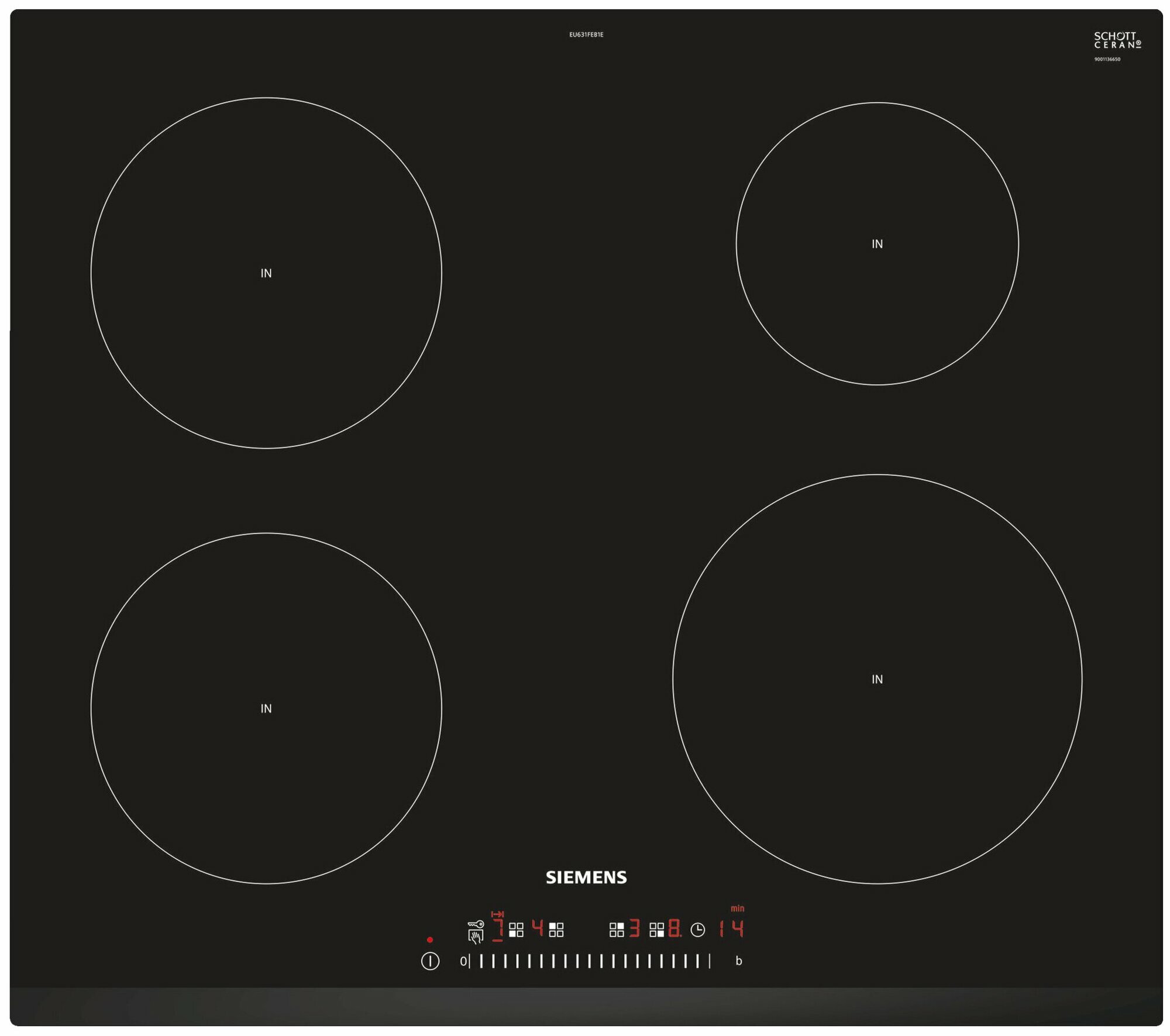Viewport: 1170px width, 1036px height.
Task: Click the Schott Ceran logo
Action: (1117, 40)
